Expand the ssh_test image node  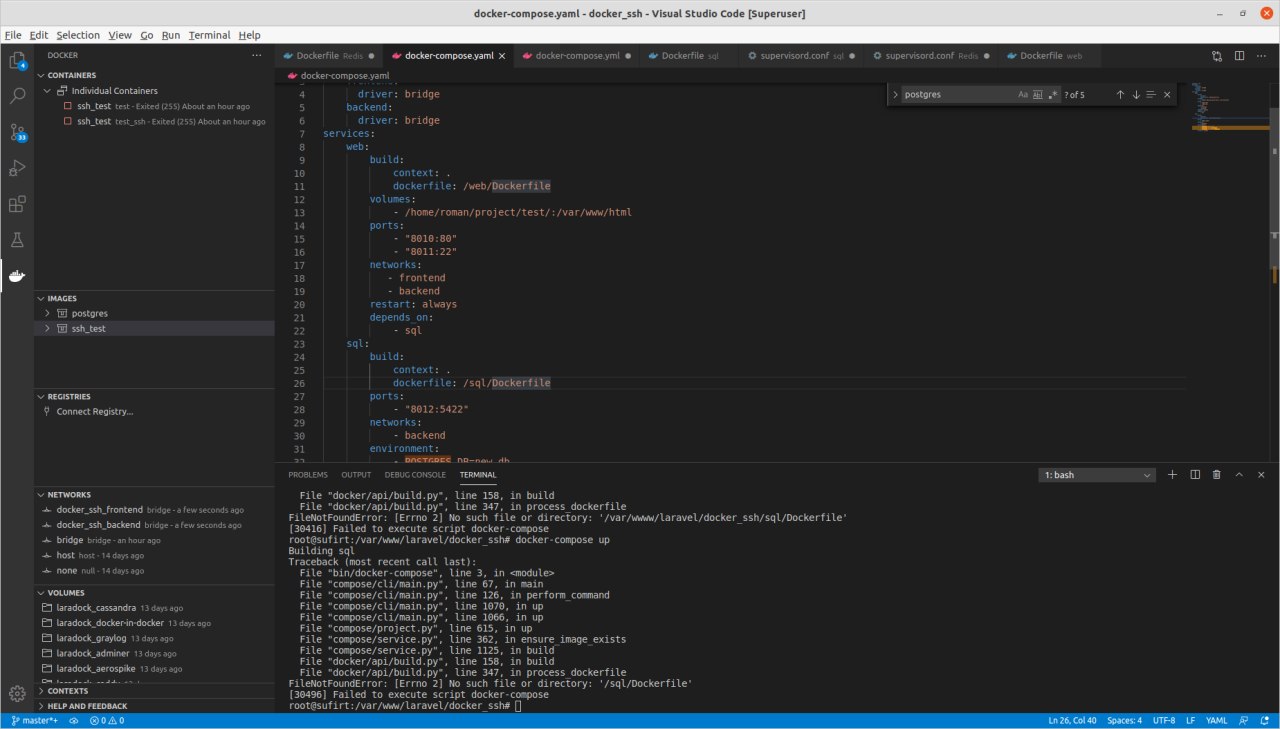(47, 328)
